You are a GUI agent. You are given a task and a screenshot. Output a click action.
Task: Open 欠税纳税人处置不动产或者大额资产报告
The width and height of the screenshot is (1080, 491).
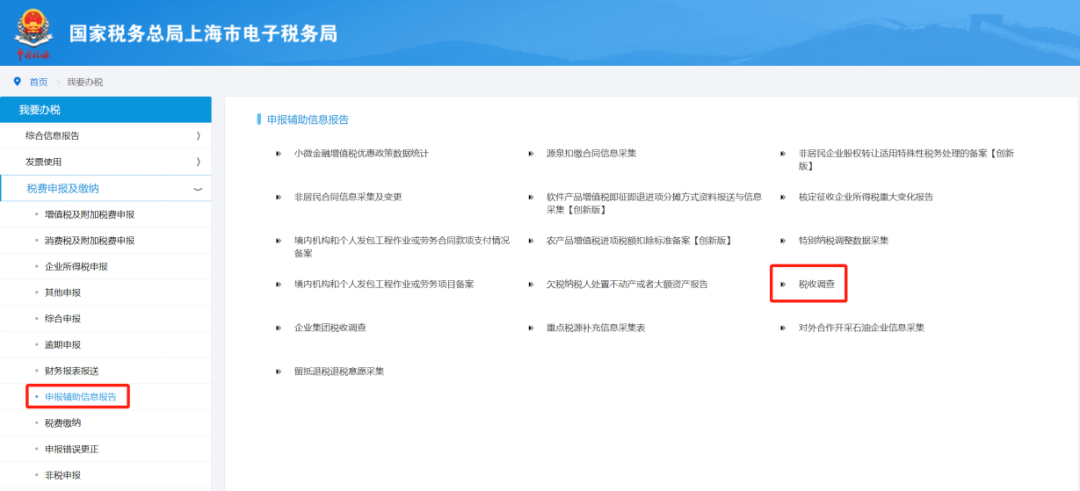[x=627, y=284]
